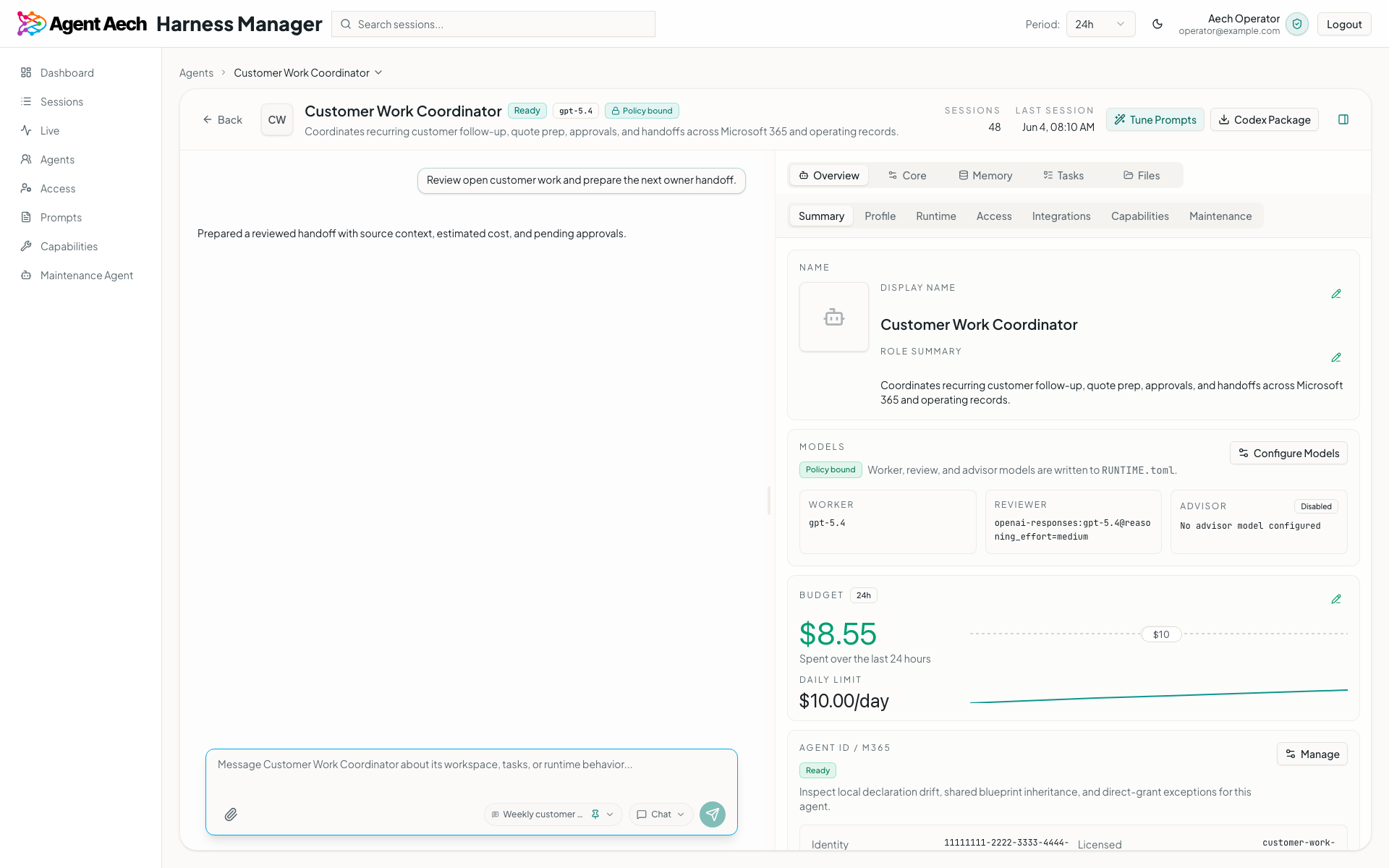The height and width of the screenshot is (868, 1389).
Task: Click the Codex Package download button
Action: 1265,119
